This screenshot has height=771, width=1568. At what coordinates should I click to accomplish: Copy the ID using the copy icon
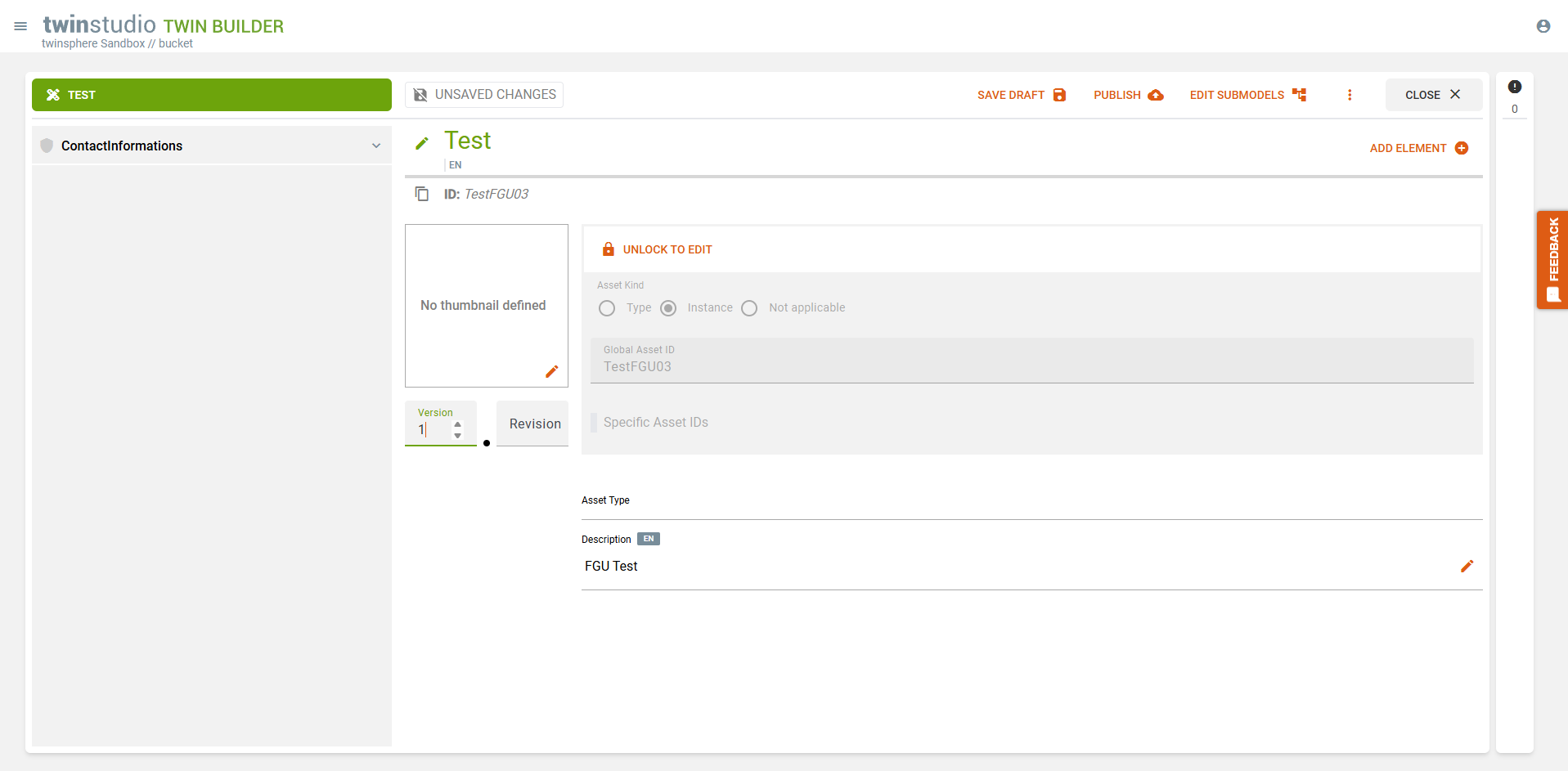click(x=422, y=194)
